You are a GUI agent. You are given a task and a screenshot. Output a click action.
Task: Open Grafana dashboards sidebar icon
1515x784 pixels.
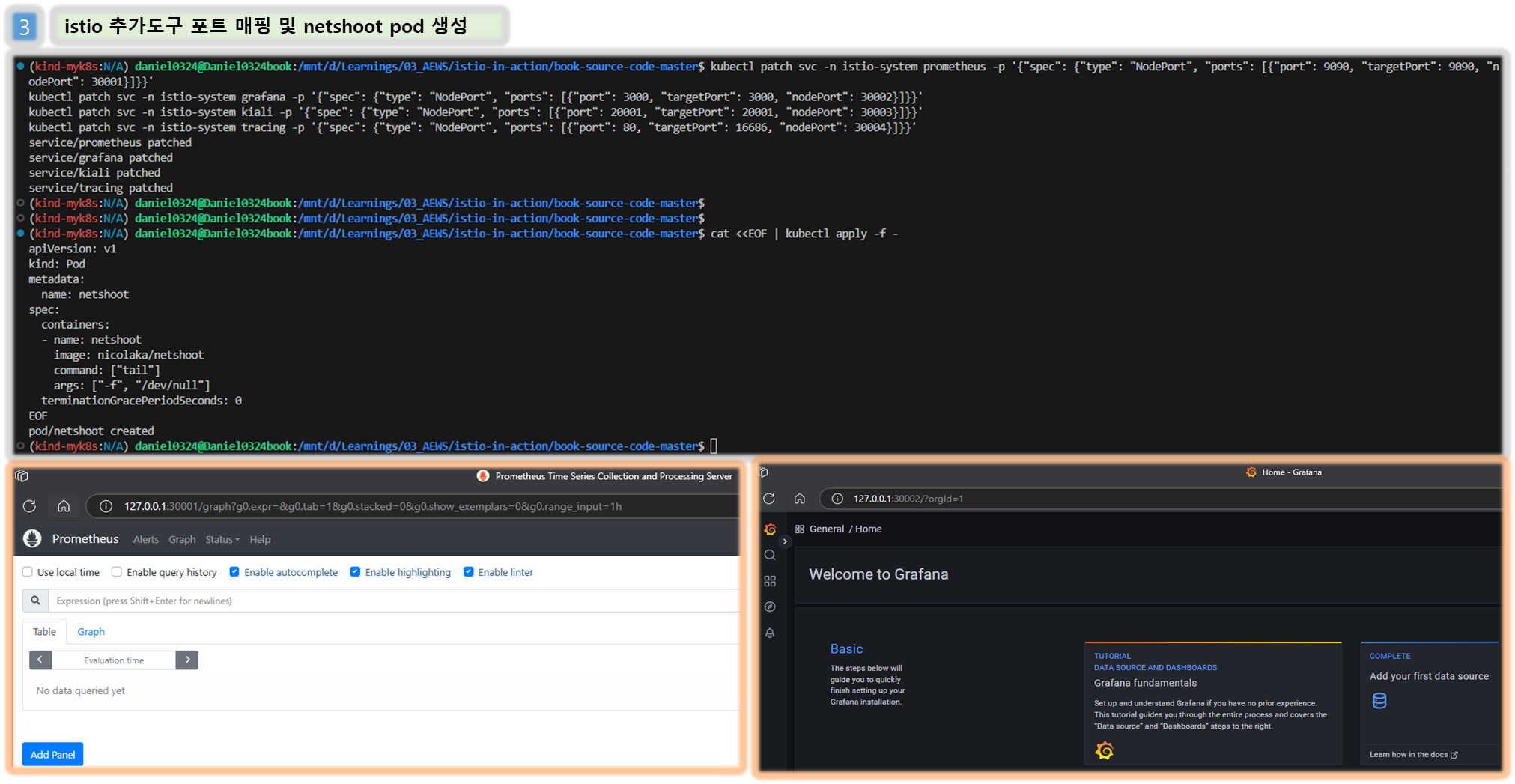coord(770,581)
